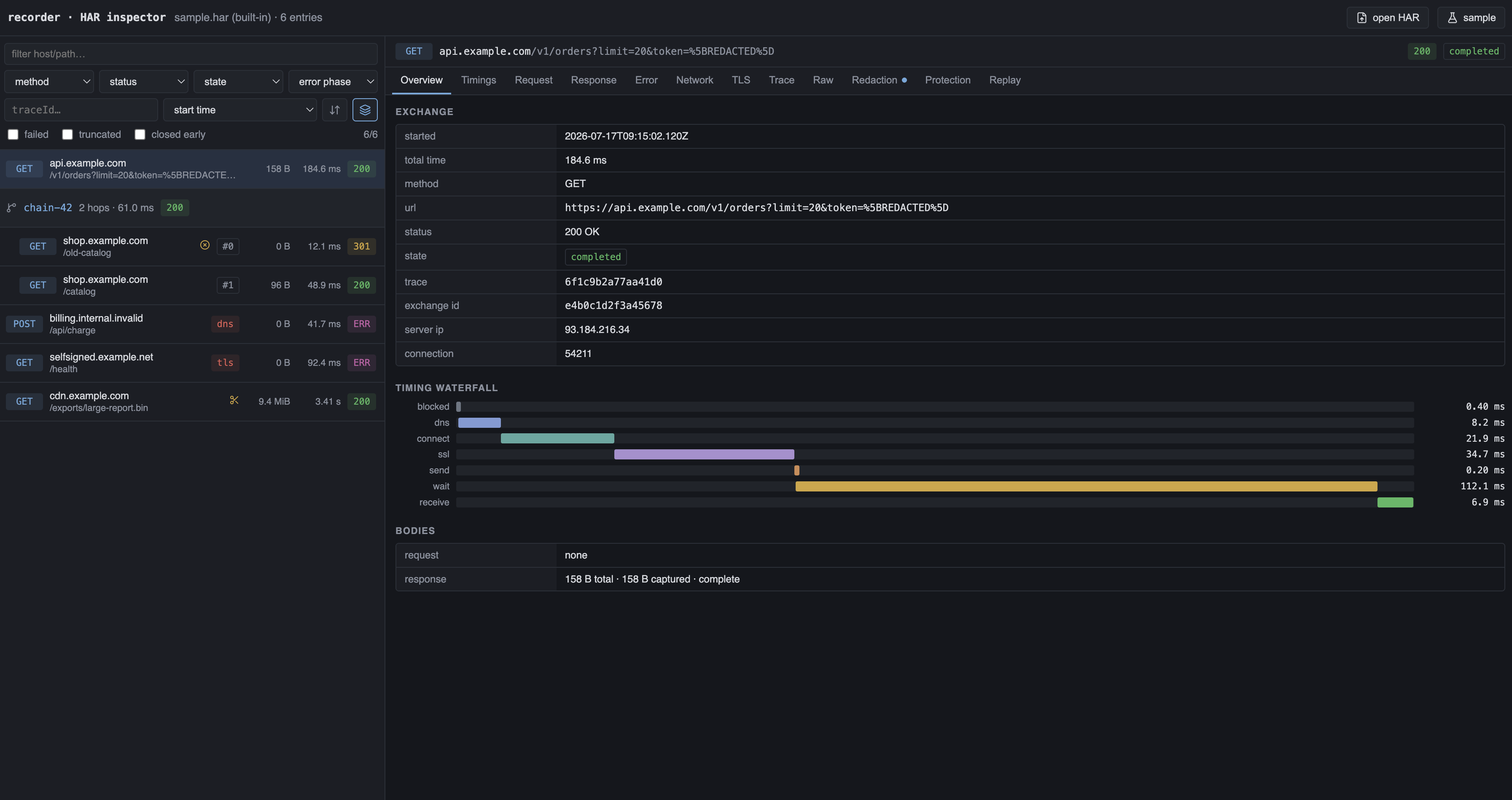The height and width of the screenshot is (800, 1512).
Task: Click the 200 status badge in detail header
Action: point(1422,51)
